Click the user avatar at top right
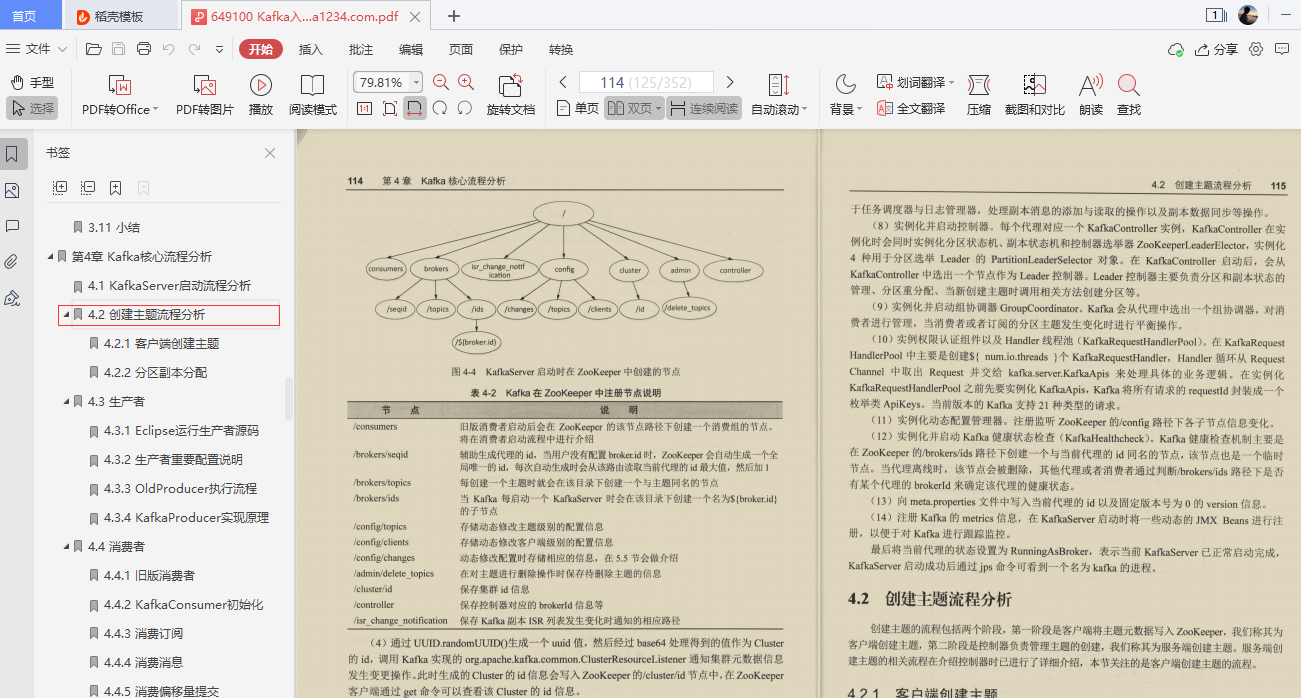 (1248, 15)
